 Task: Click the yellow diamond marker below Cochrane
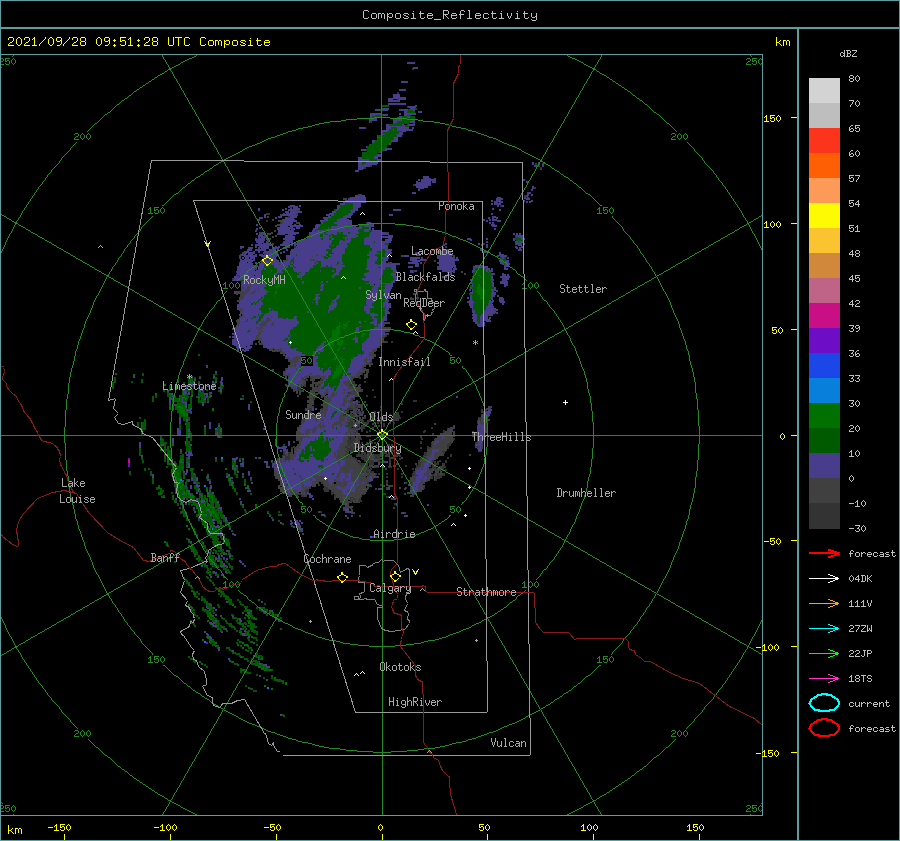point(343,577)
